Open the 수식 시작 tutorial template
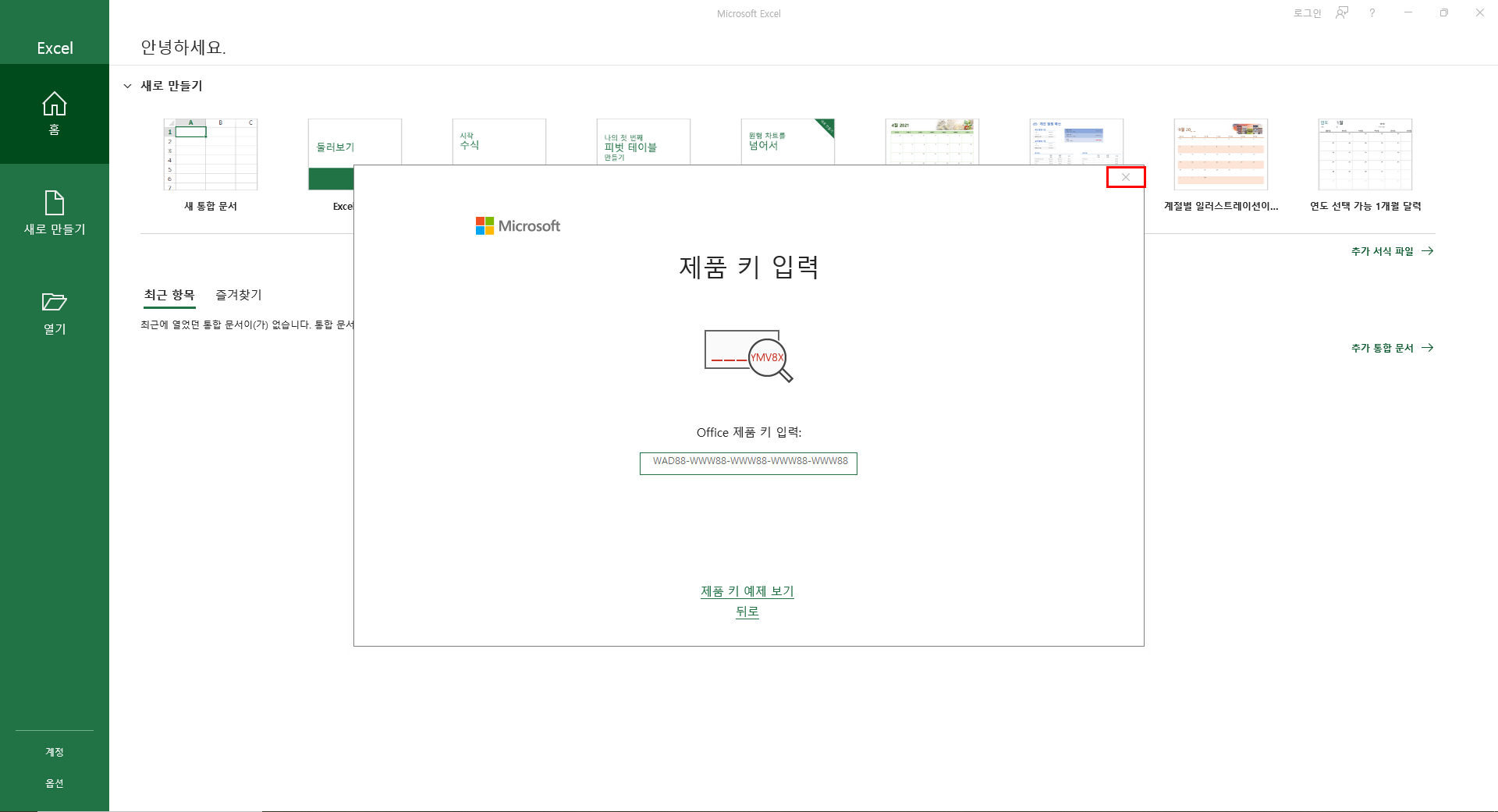 [x=499, y=141]
